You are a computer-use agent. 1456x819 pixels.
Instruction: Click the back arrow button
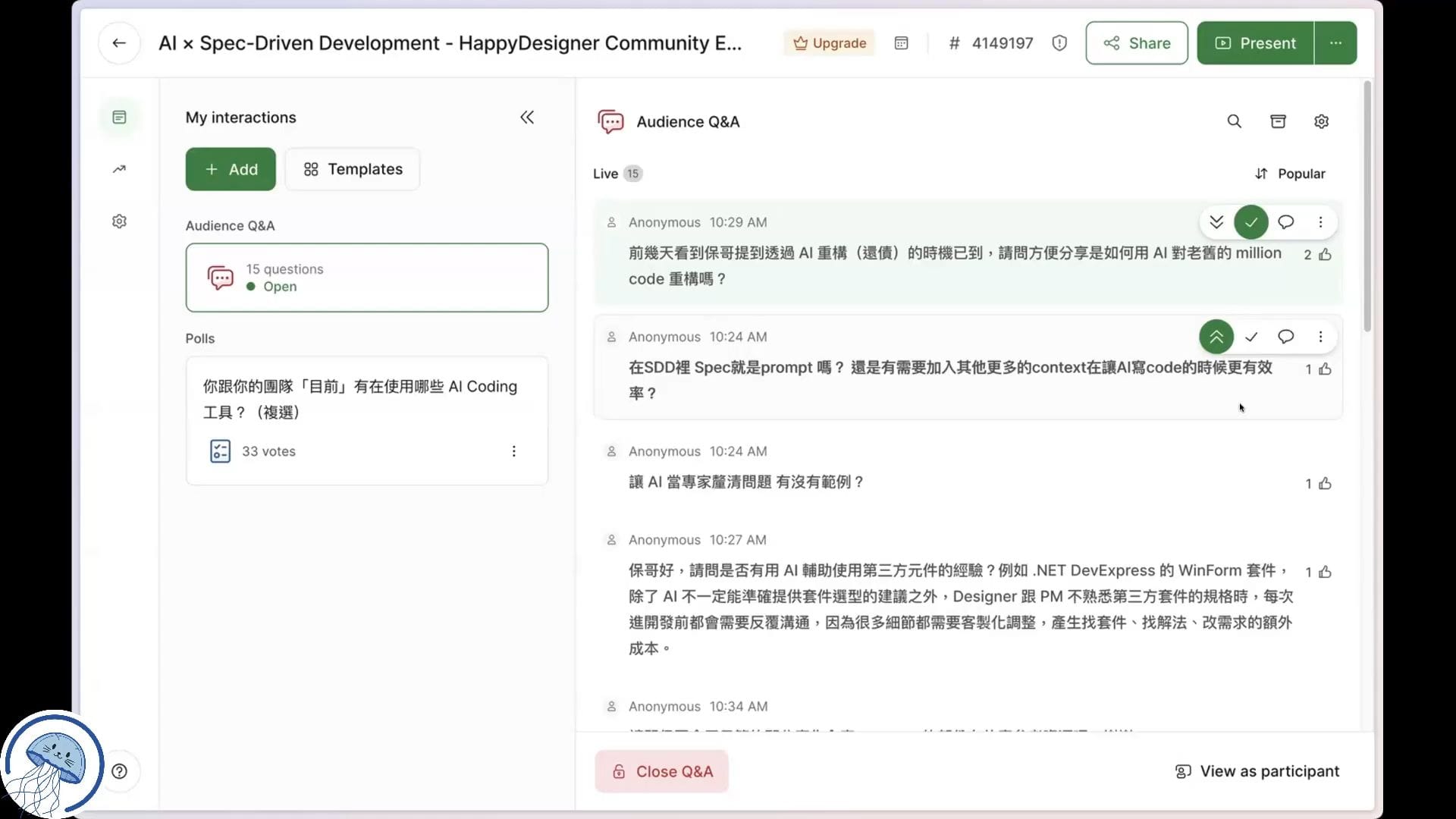pyautogui.click(x=119, y=43)
